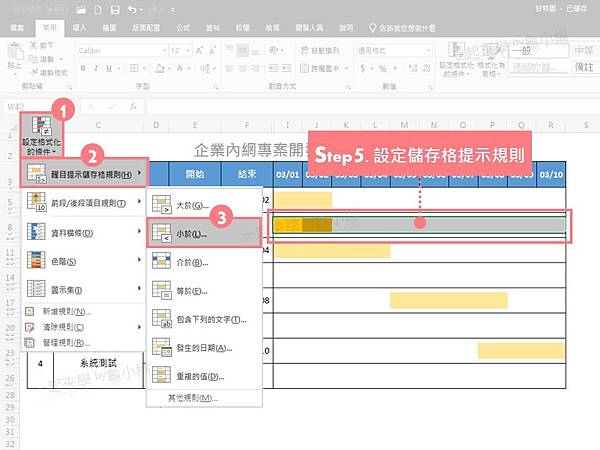
Task: Select the column C header
Action: [98, 125]
